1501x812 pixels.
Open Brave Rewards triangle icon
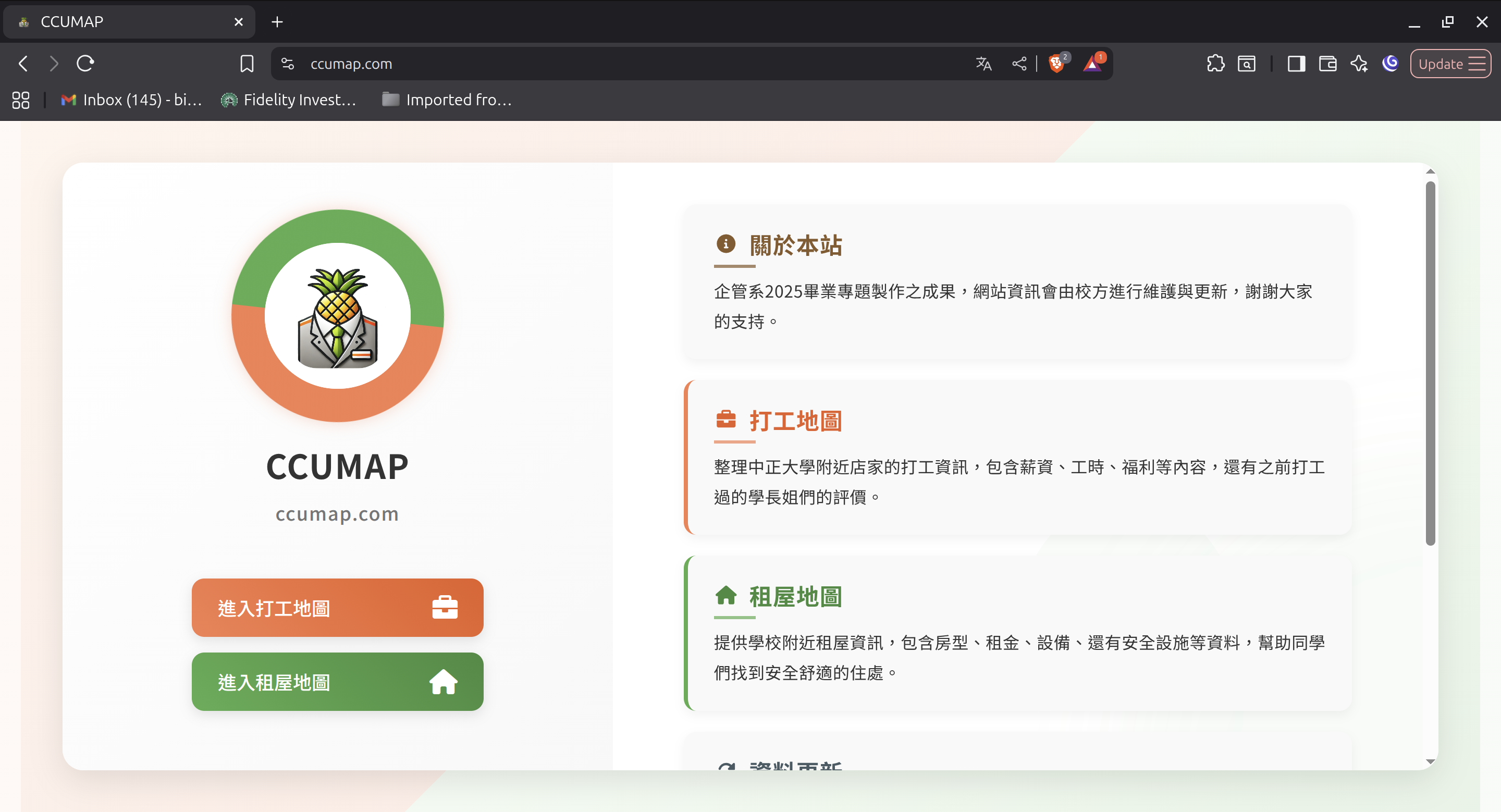coord(1093,64)
